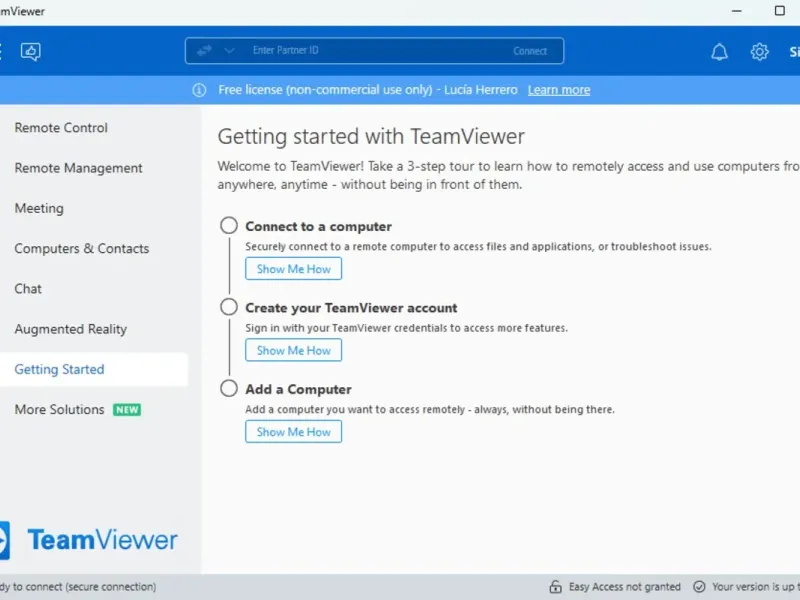The width and height of the screenshot is (800, 600).
Task: Expand the connection mode dropdown chevron
Action: [x=229, y=51]
